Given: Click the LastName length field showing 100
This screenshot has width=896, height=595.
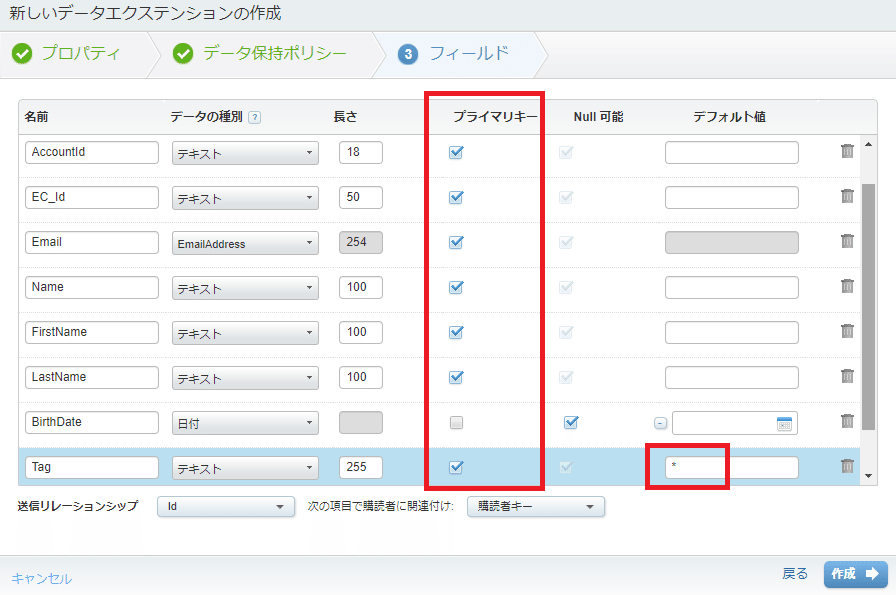Looking at the screenshot, I should pos(361,377).
